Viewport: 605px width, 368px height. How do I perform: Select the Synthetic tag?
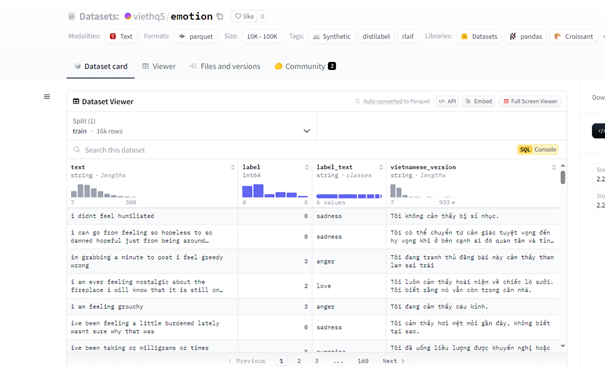pos(331,36)
